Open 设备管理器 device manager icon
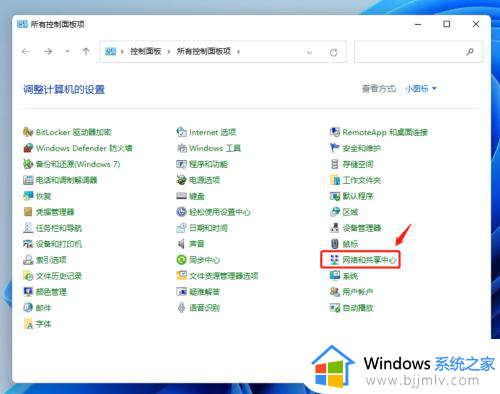Screen dimensions: 500x394 pyautogui.click(x=335, y=228)
